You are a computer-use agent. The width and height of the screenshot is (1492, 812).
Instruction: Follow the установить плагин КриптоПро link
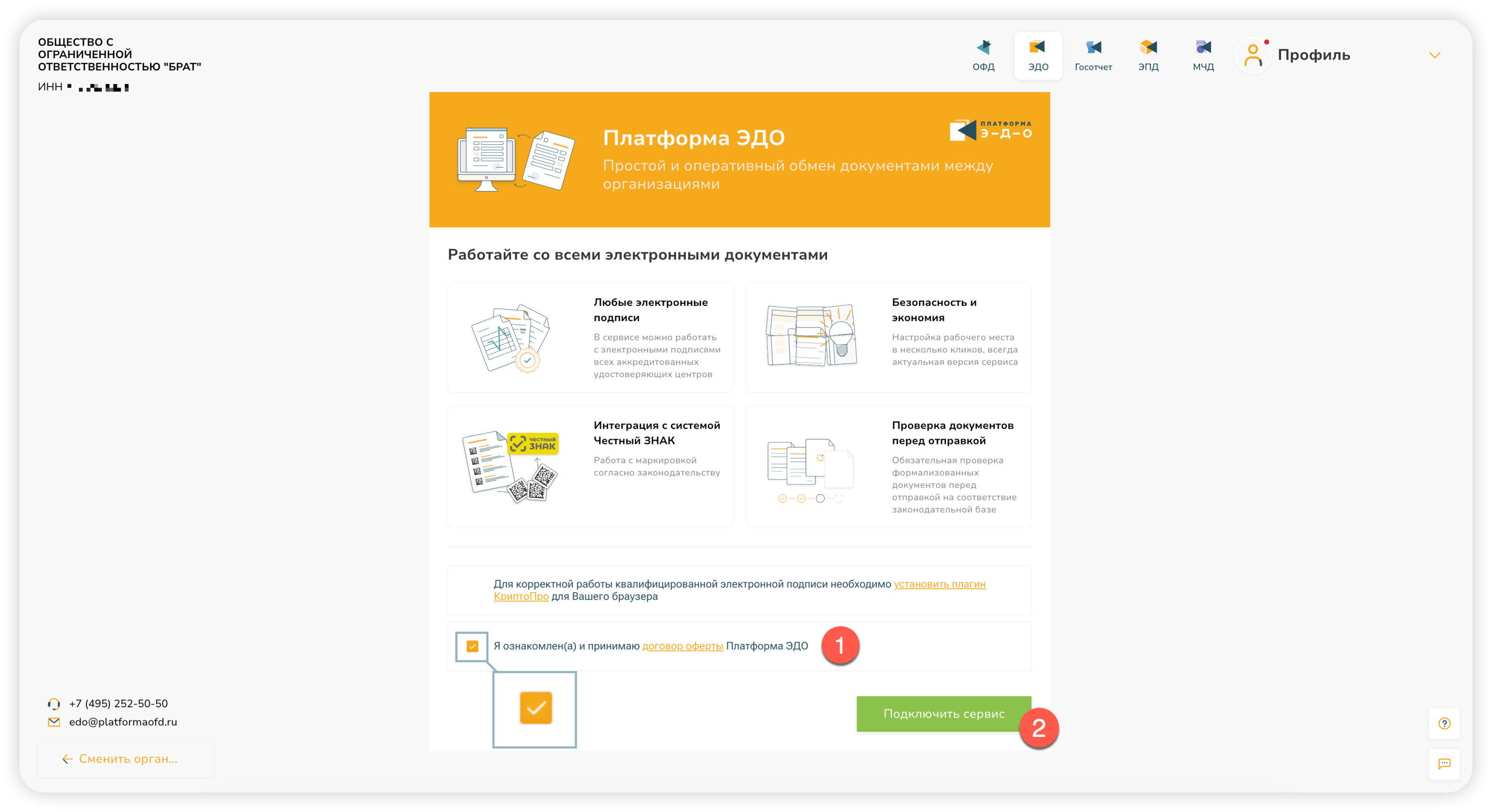tap(939, 584)
